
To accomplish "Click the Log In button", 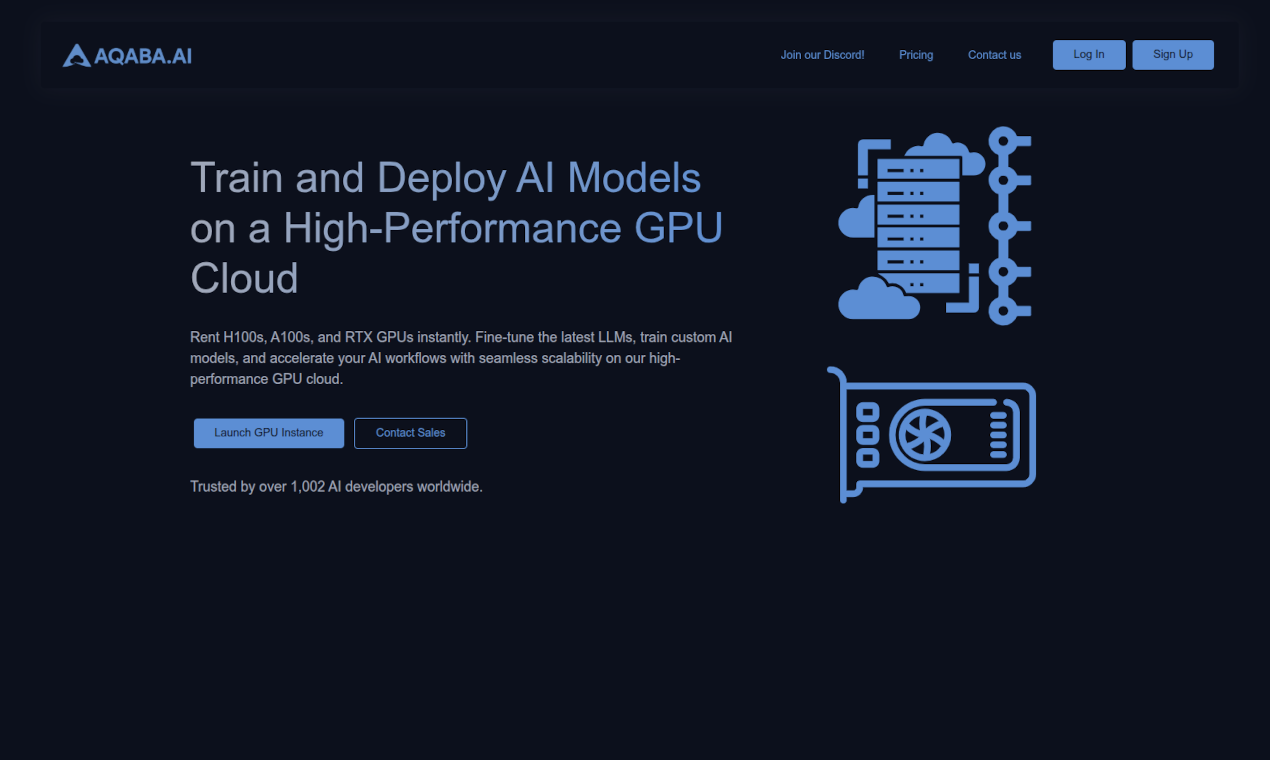I will point(1089,55).
